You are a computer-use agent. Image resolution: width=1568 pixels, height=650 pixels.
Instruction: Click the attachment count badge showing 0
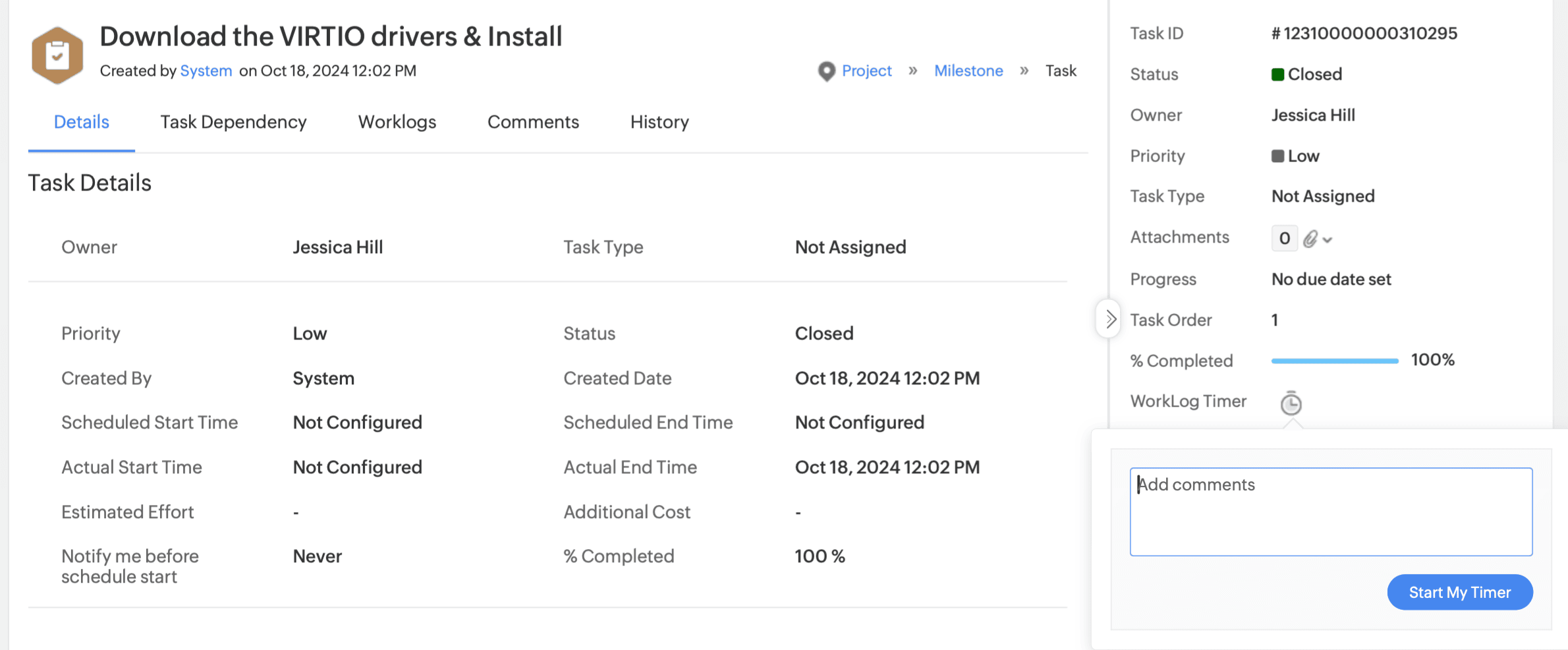1284,238
